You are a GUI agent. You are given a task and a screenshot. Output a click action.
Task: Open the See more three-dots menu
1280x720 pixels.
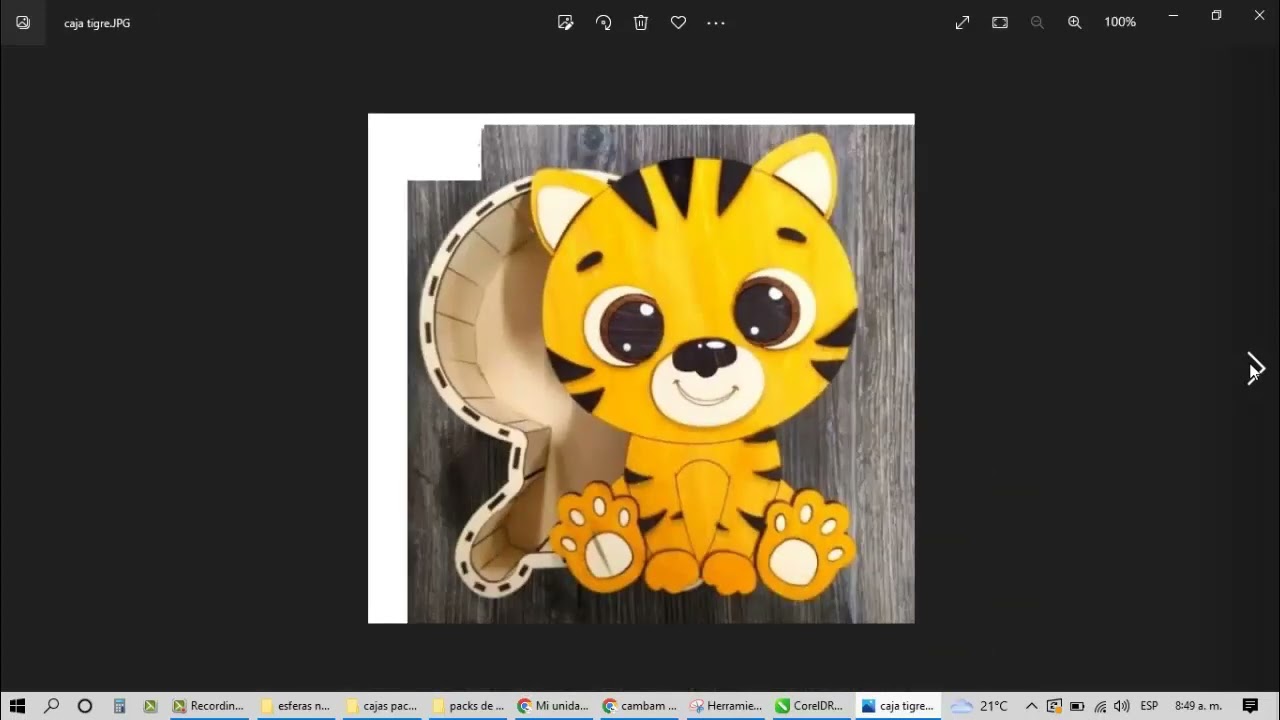(716, 22)
